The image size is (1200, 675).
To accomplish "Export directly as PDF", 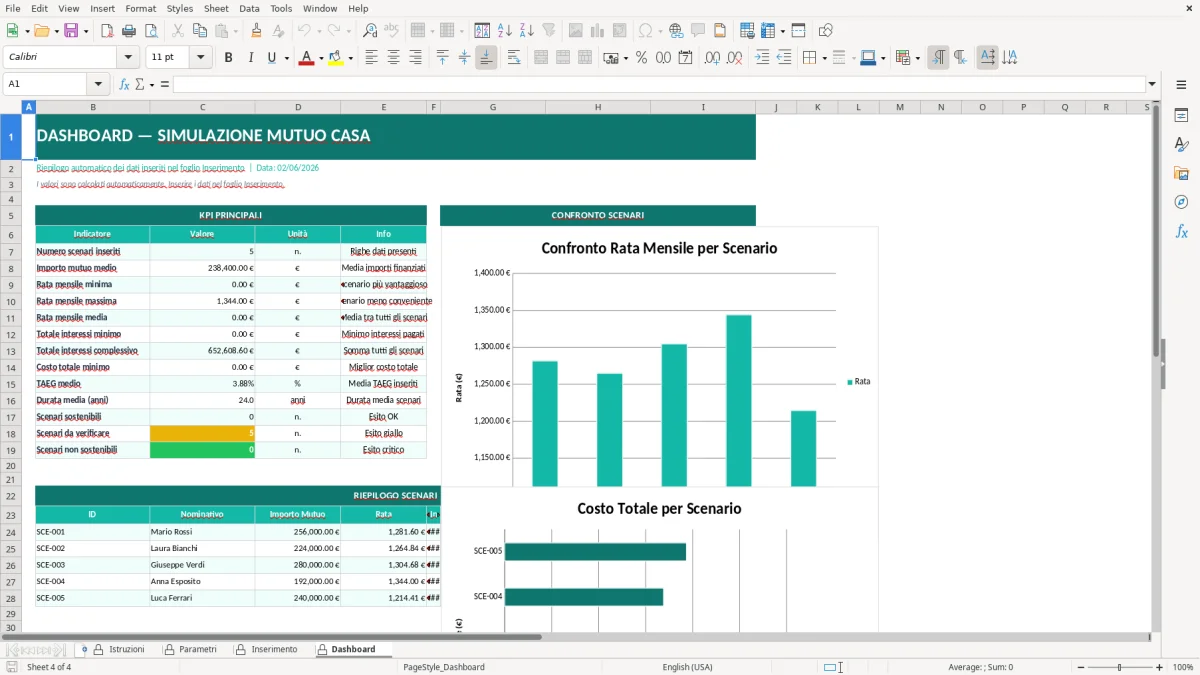I will tap(107, 31).
